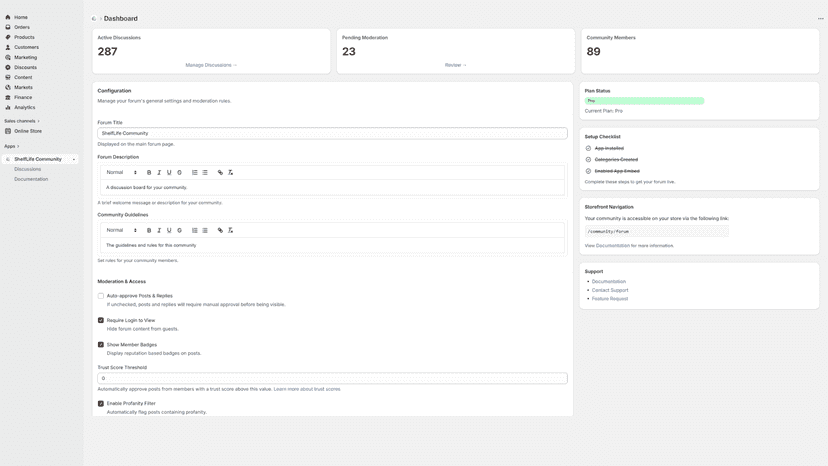828x466 pixels.
Task: Click the Manage Discussions link
Action: tap(211, 65)
